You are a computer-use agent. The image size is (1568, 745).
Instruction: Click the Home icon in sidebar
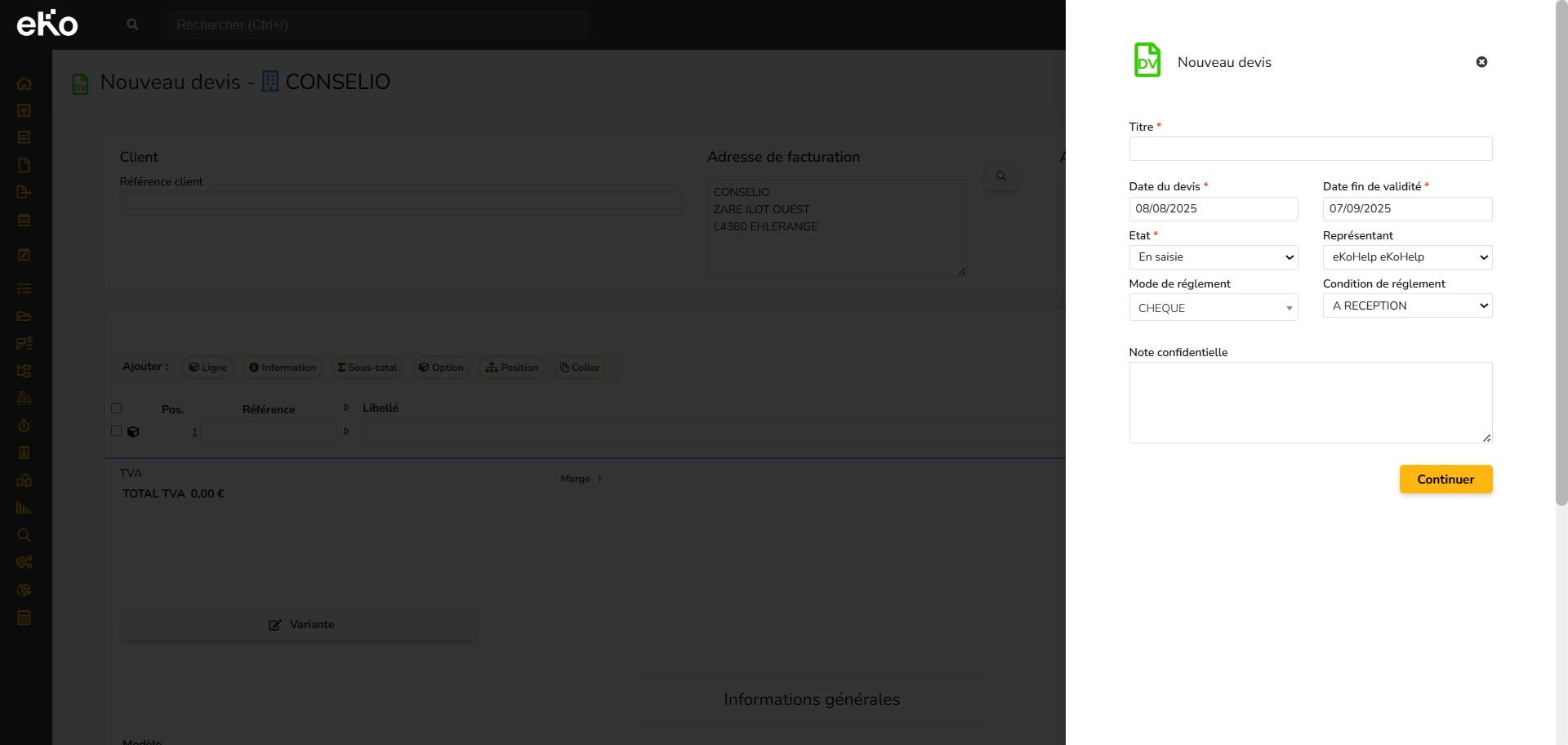(24, 83)
